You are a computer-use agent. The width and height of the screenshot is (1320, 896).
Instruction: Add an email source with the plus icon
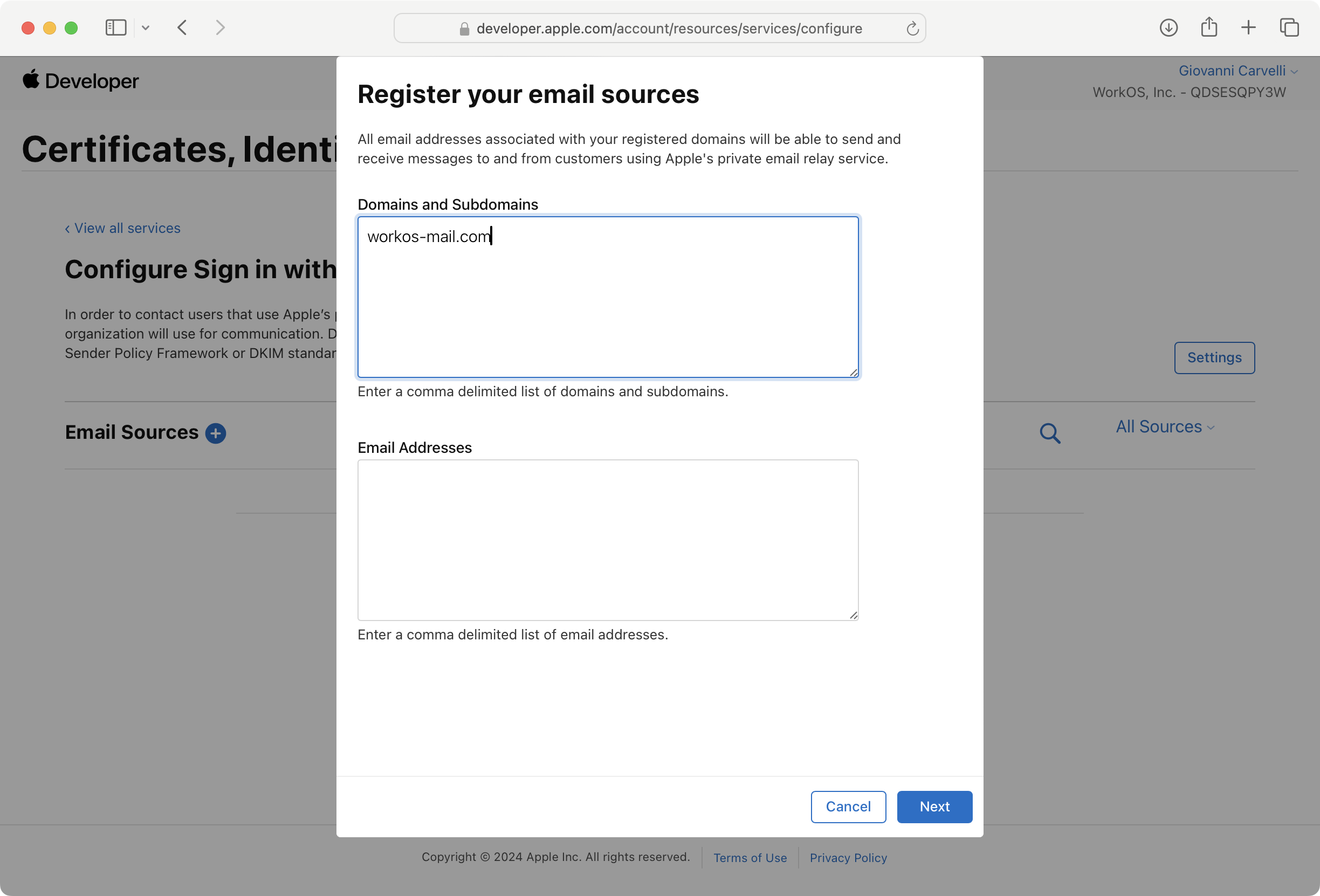tap(215, 433)
